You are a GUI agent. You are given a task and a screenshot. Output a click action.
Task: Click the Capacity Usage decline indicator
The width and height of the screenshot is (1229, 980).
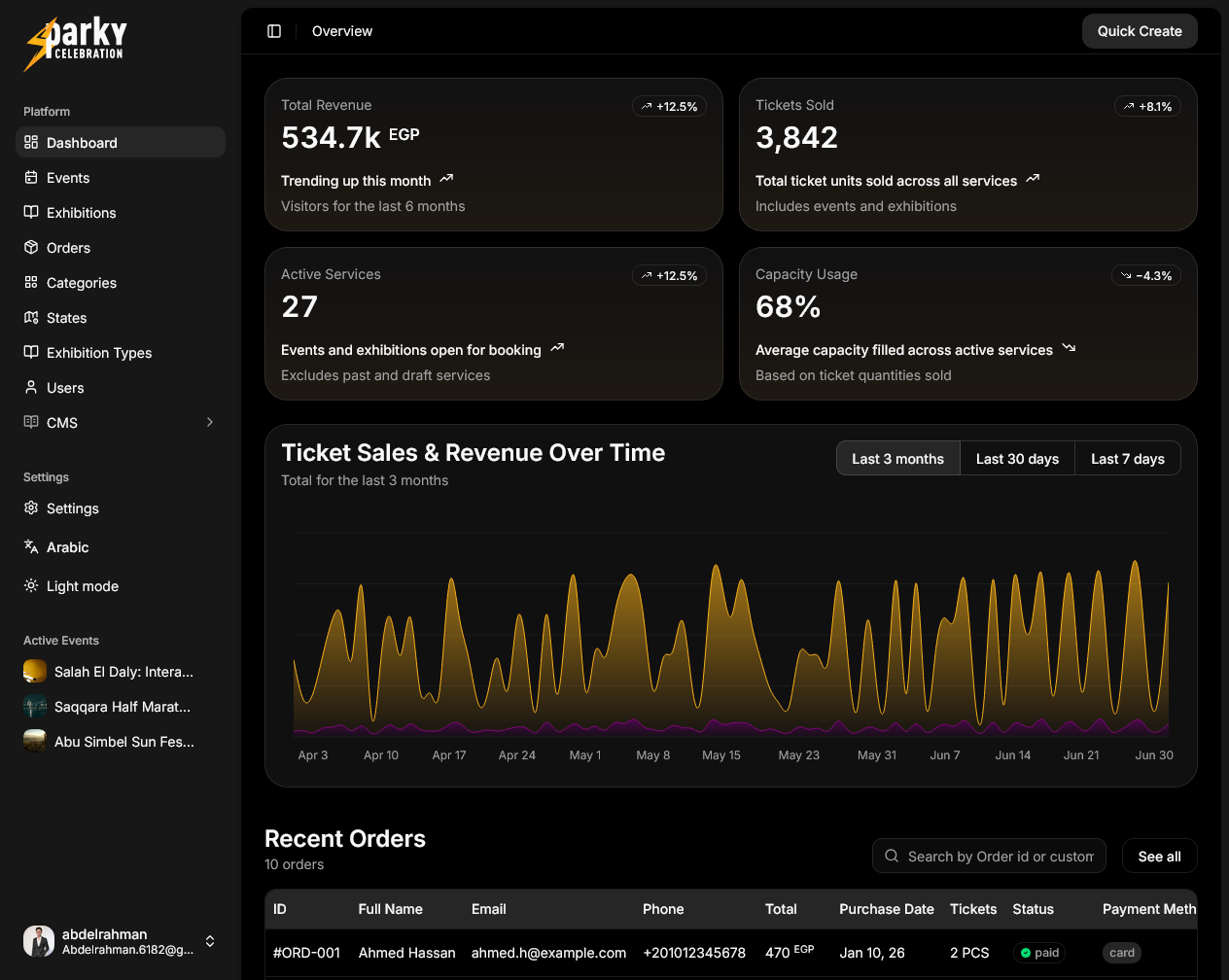[1145, 275]
